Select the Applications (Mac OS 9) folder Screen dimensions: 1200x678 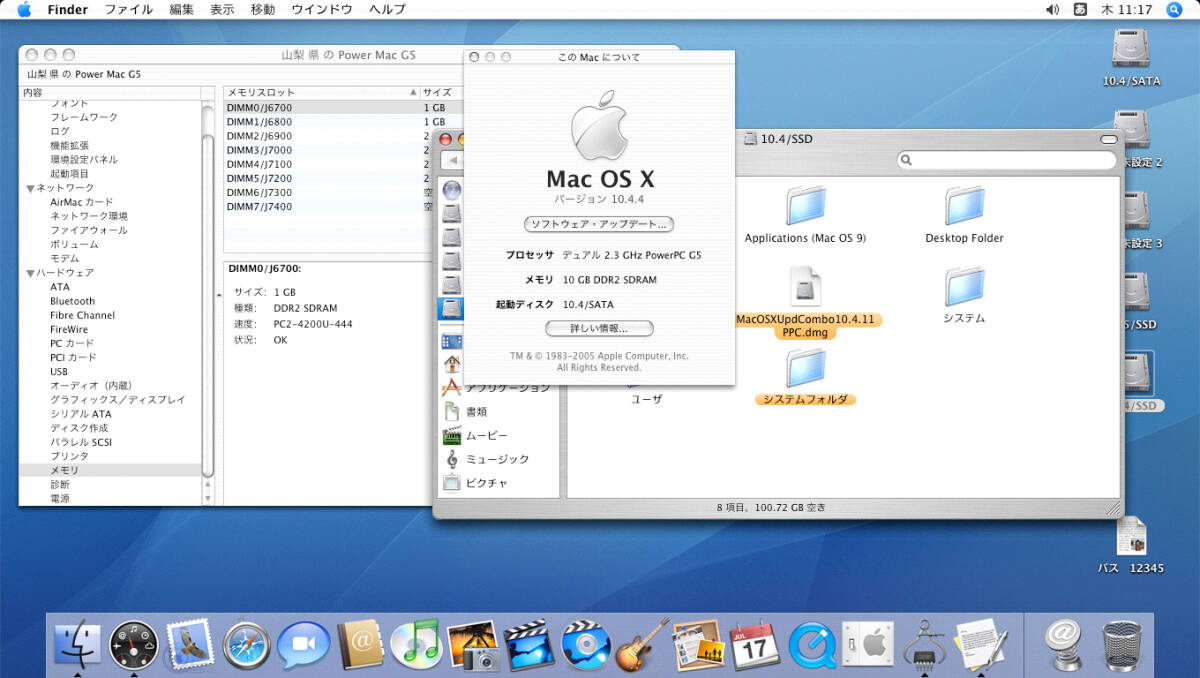(x=805, y=213)
